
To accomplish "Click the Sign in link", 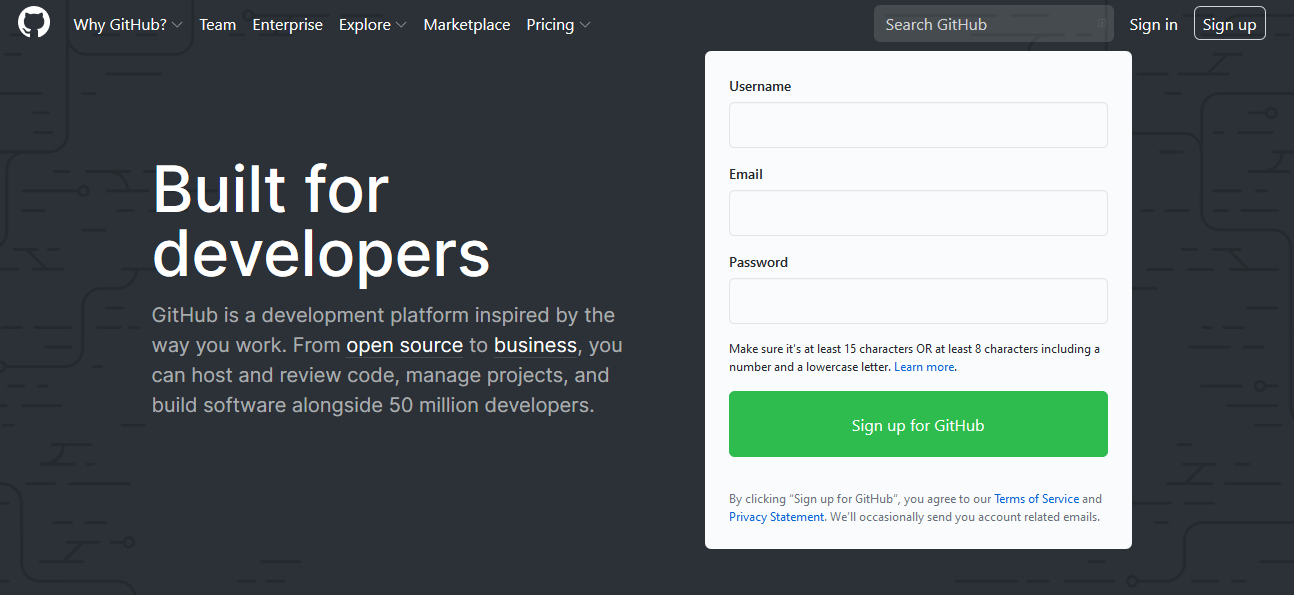I will 1153,24.
